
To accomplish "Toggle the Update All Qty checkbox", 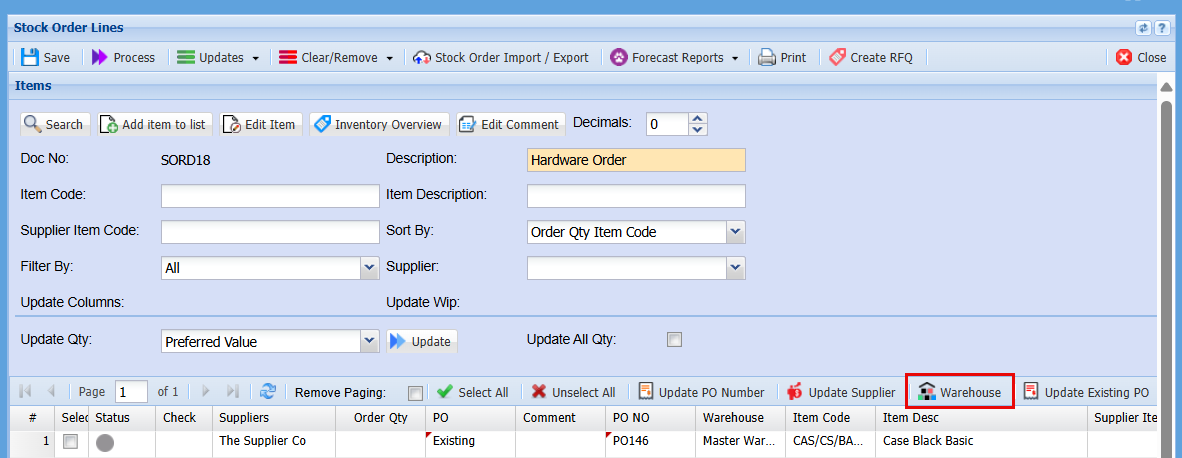I will [x=674, y=340].
